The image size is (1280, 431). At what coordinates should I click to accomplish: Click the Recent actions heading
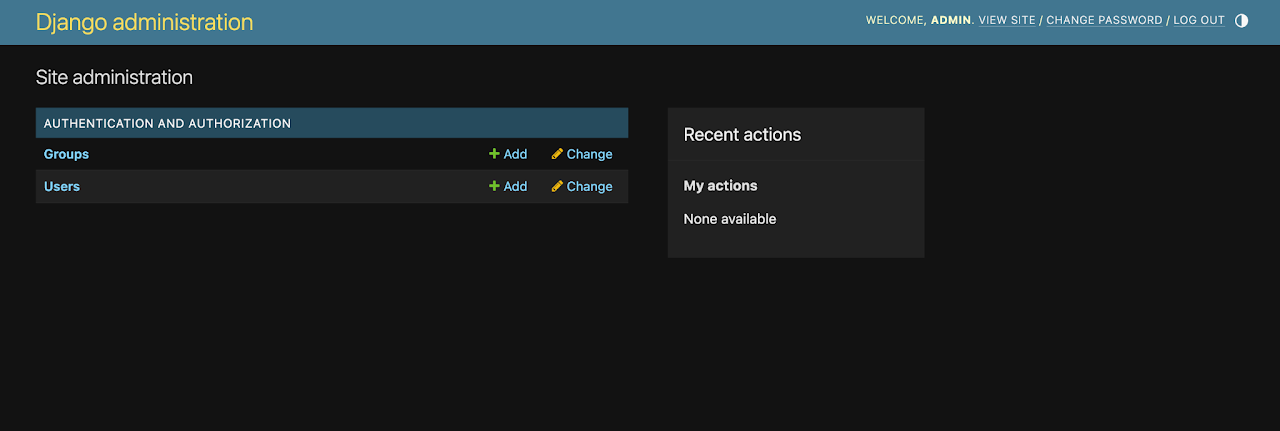click(x=742, y=134)
